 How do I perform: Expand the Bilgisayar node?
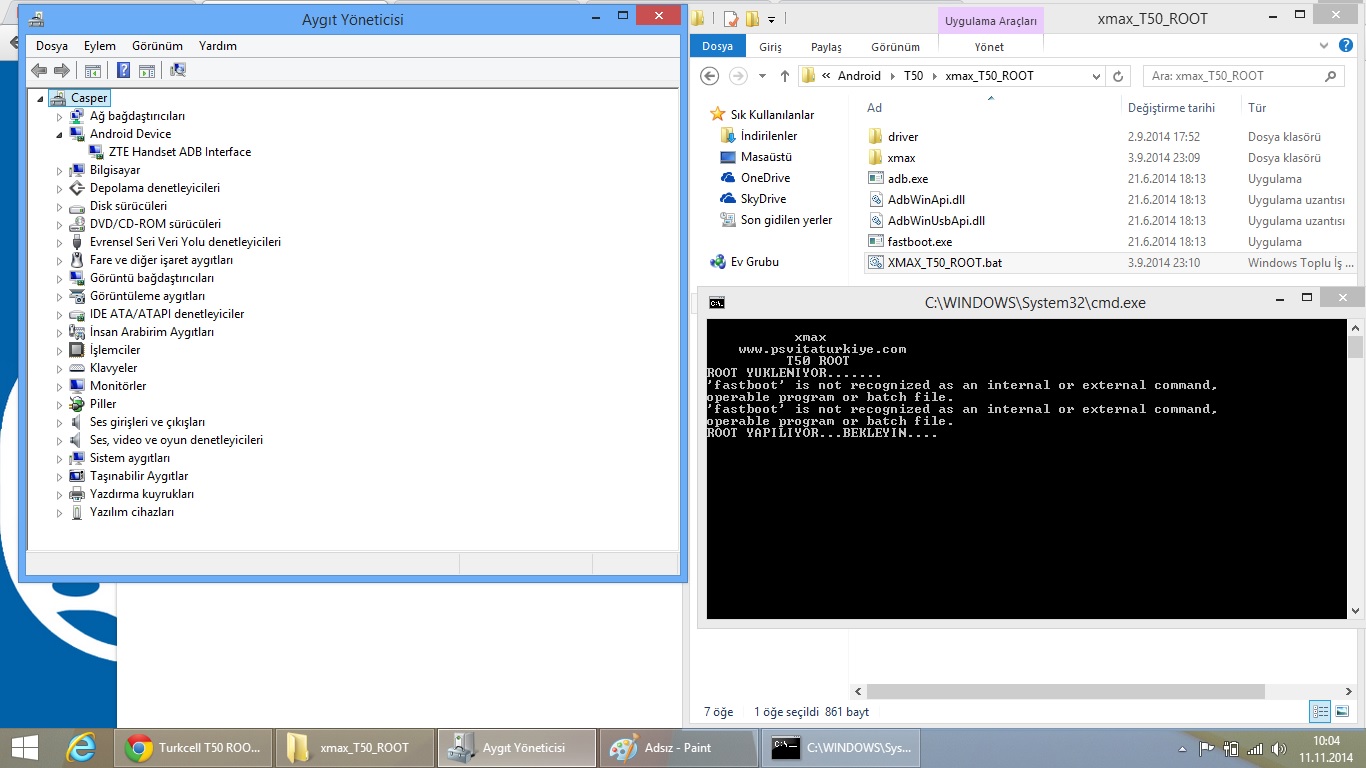click(x=59, y=170)
